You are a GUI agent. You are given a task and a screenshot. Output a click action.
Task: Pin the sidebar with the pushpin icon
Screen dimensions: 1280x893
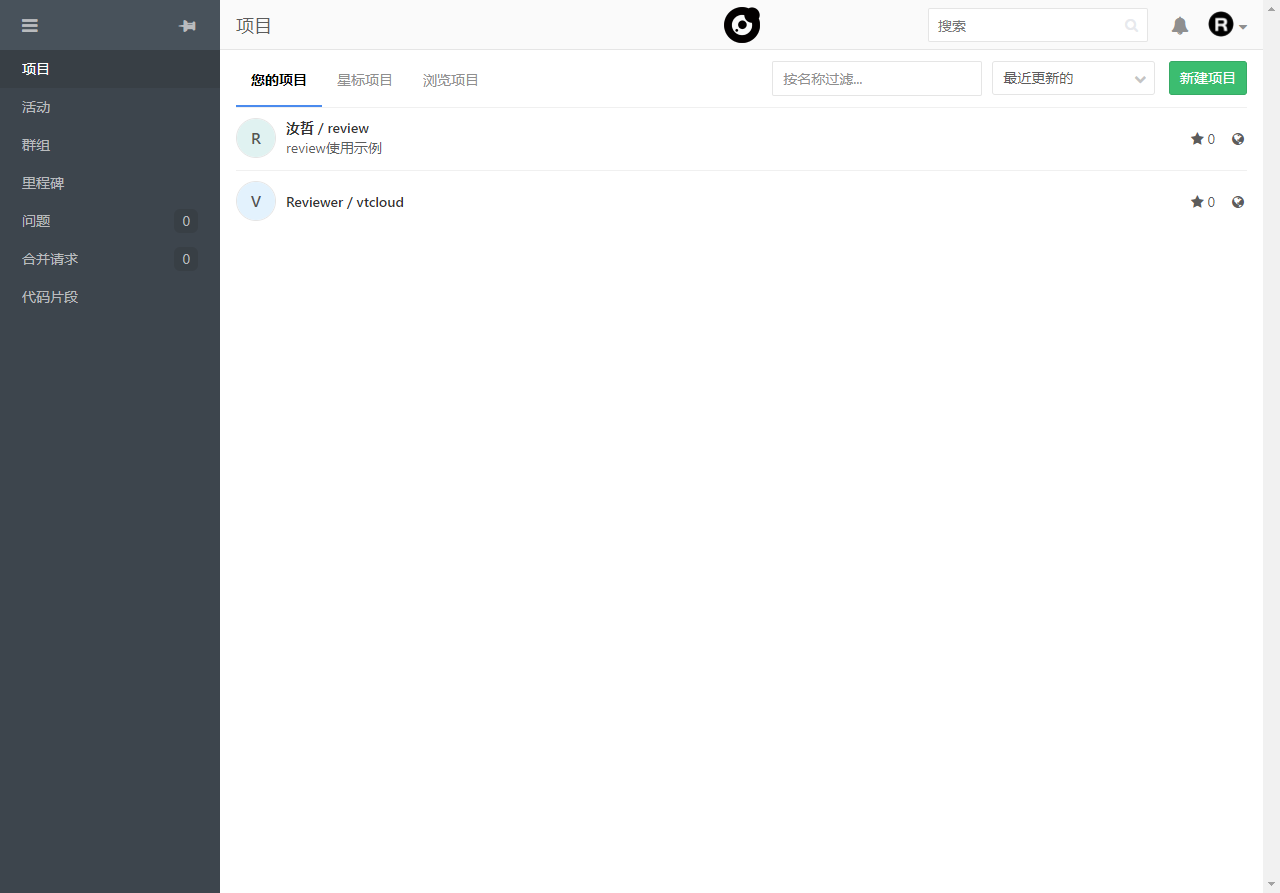(187, 26)
